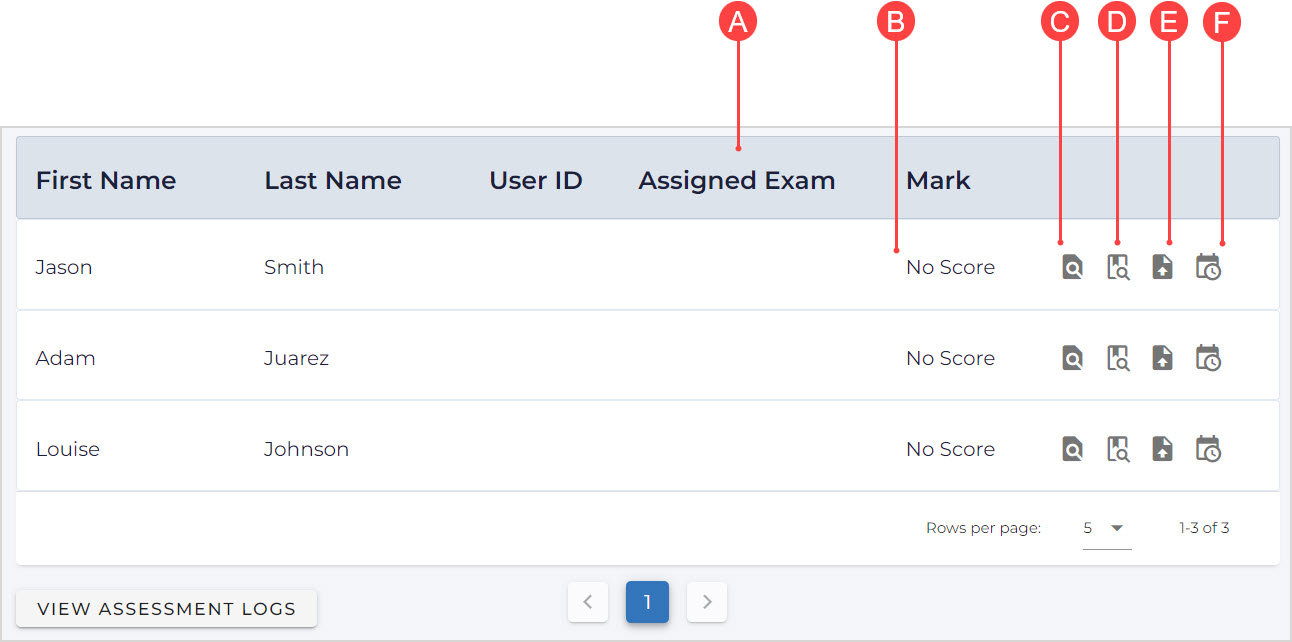Click the bookmark search icon in Jason's row
The image size is (1292, 642).
tap(1117, 268)
